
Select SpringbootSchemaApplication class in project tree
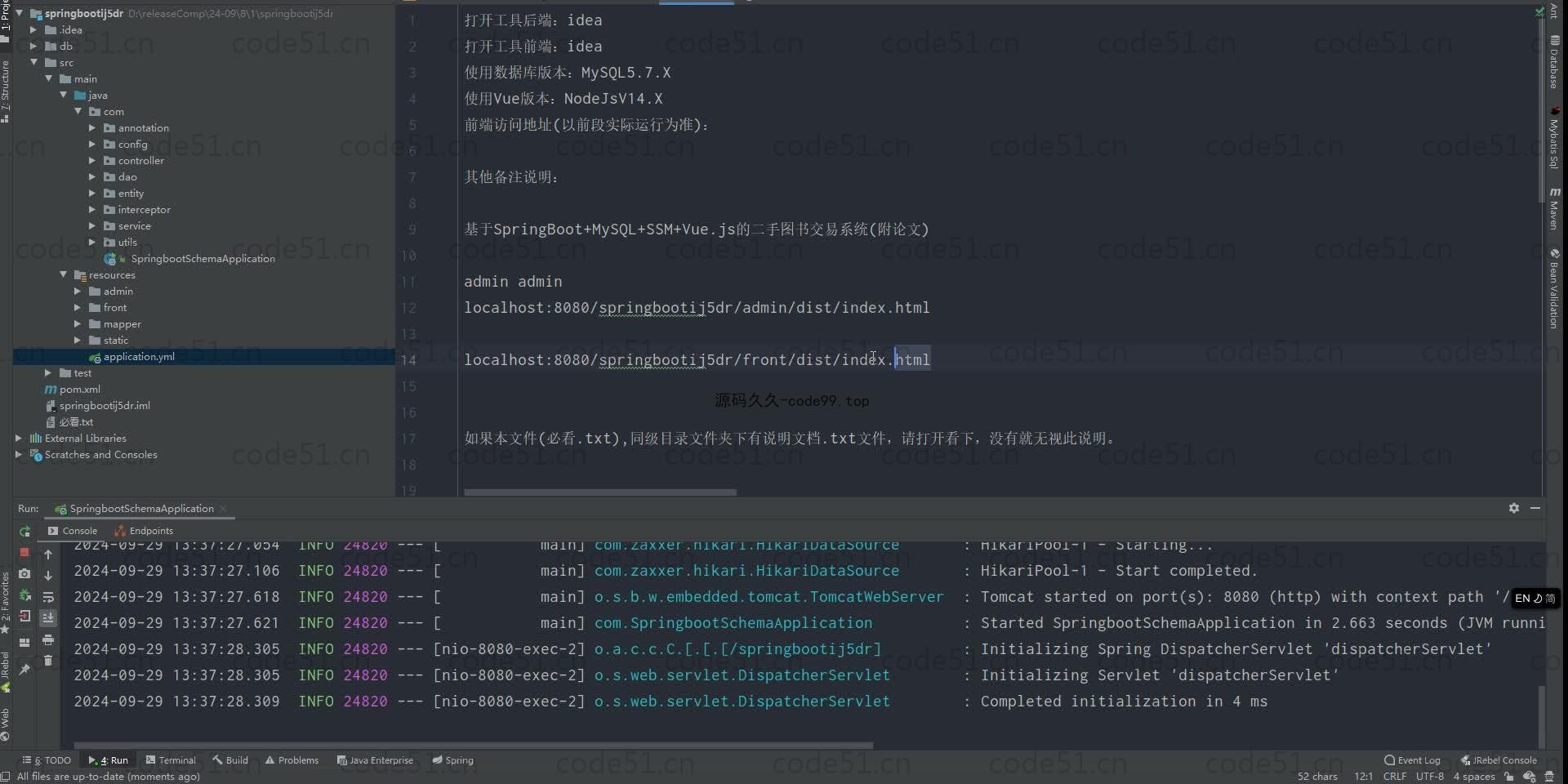pyautogui.click(x=203, y=258)
